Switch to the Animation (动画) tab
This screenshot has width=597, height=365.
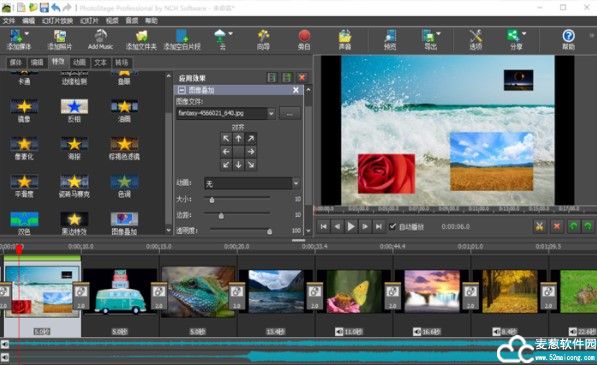tap(79, 62)
